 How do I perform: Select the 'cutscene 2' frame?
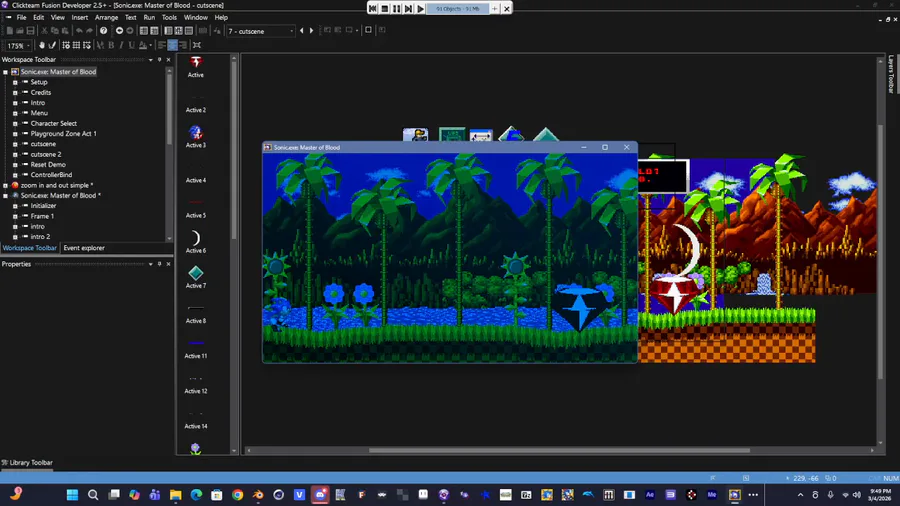[x=45, y=154]
